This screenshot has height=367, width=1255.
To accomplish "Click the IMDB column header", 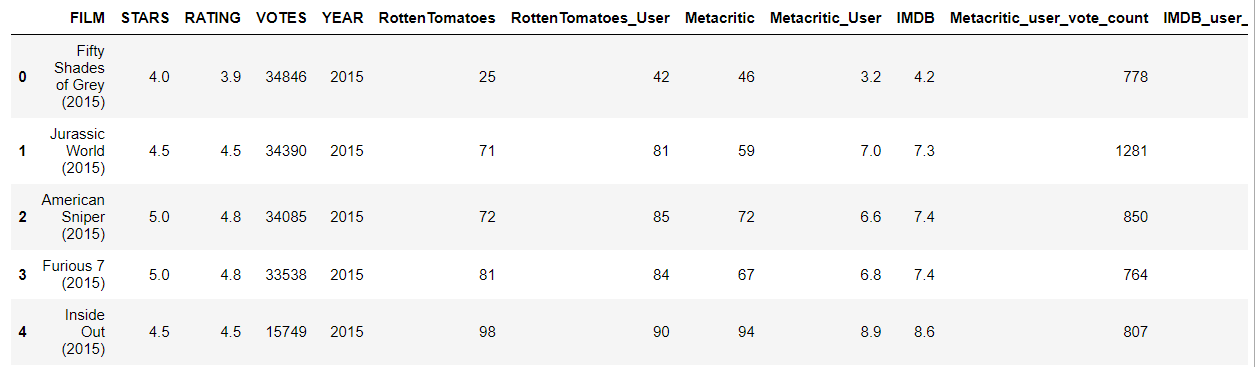I will point(915,18).
